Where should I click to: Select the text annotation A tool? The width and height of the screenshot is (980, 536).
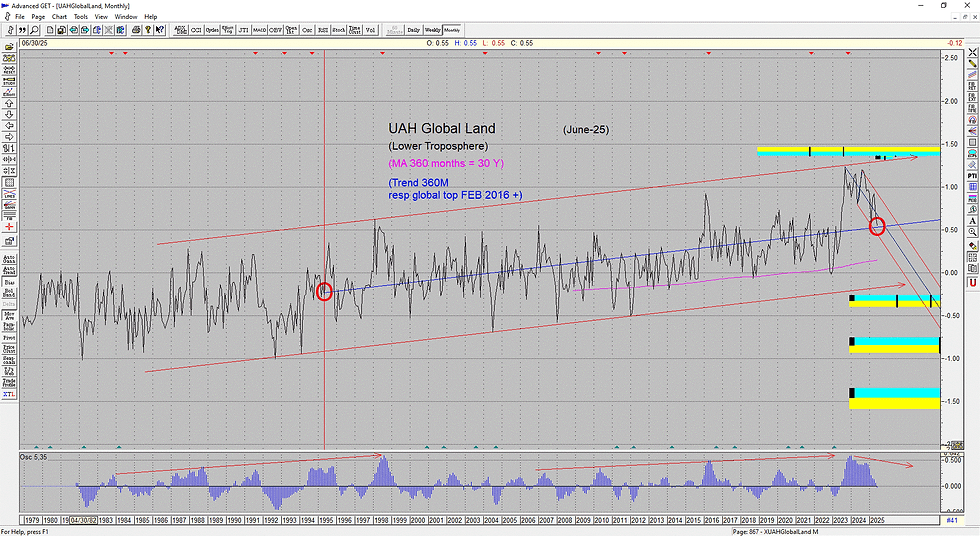[x=972, y=221]
